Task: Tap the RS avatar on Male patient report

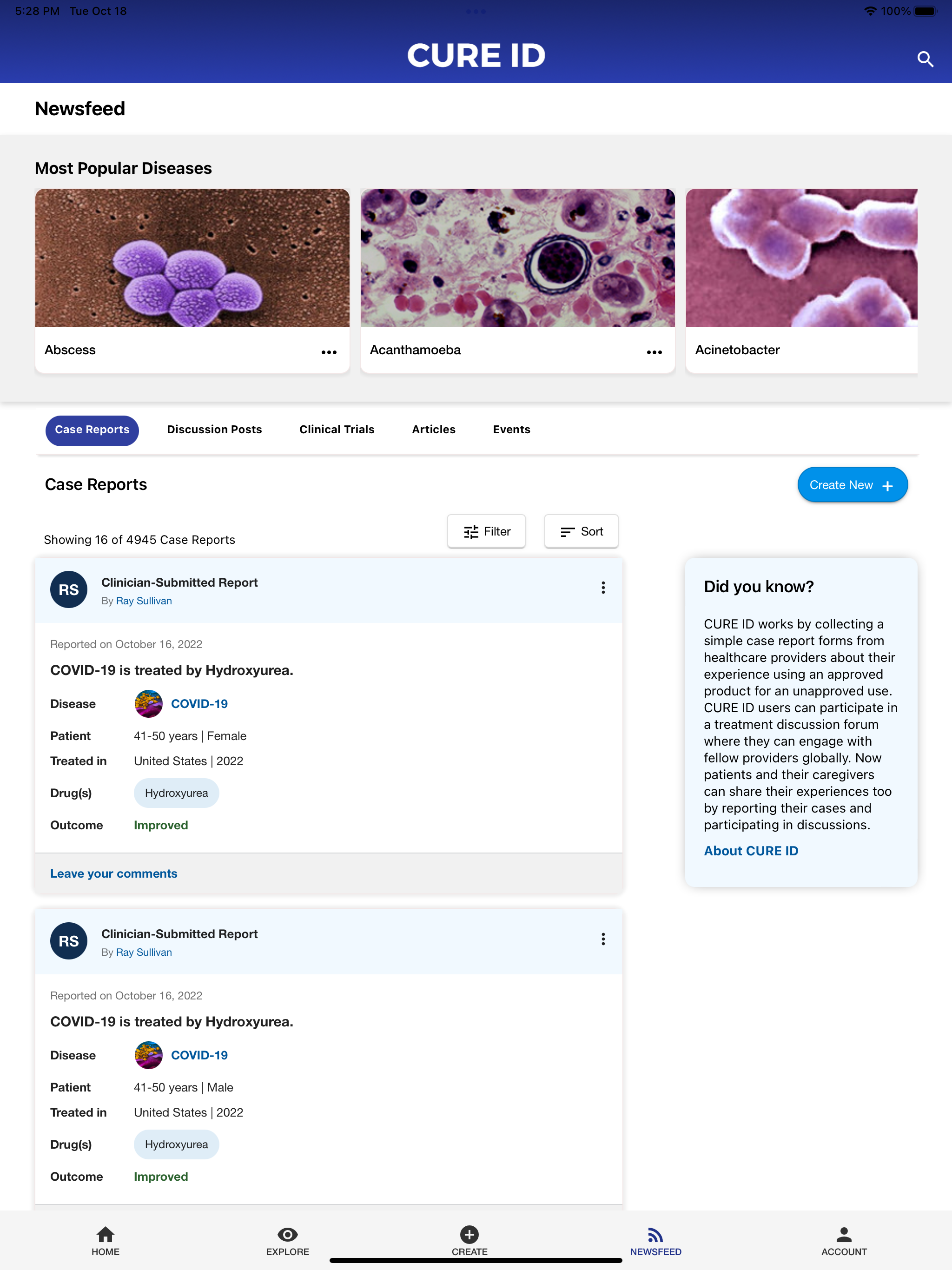Action: coord(69,941)
